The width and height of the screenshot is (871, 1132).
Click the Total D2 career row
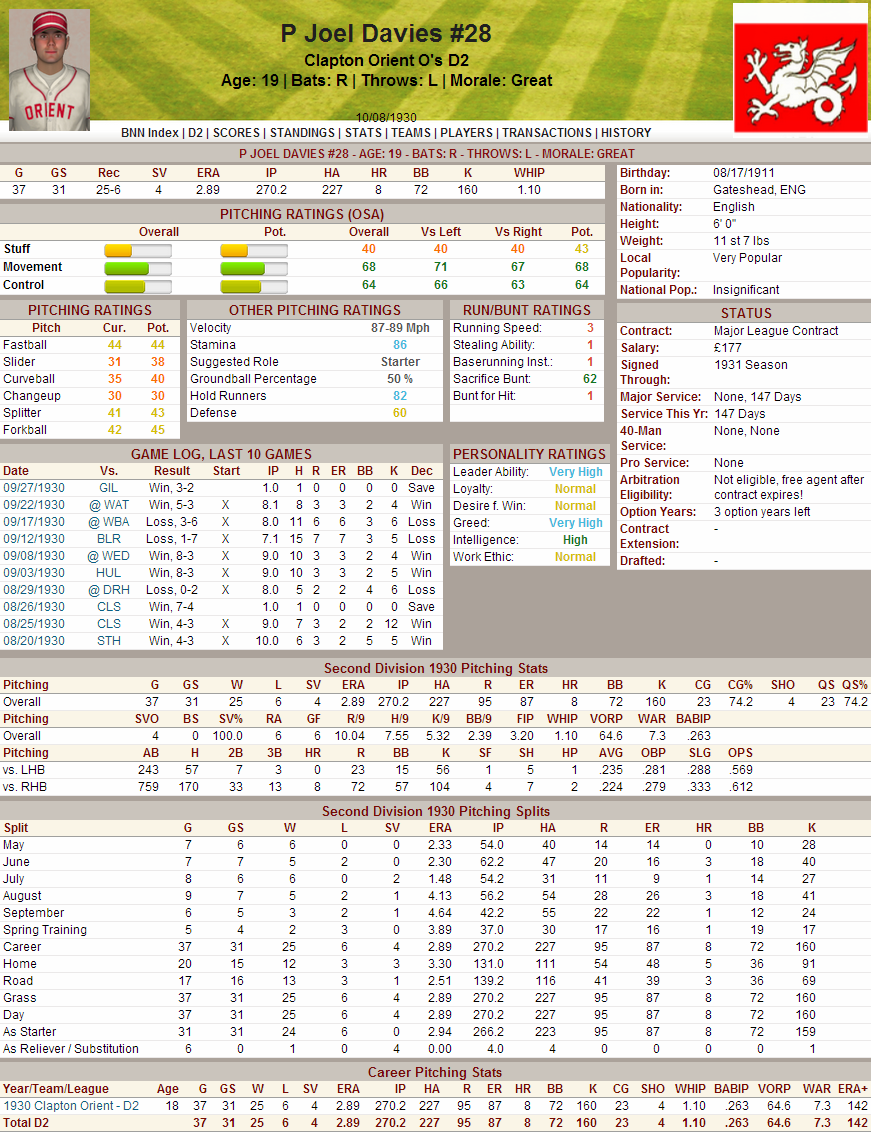pyautogui.click(x=436, y=1123)
